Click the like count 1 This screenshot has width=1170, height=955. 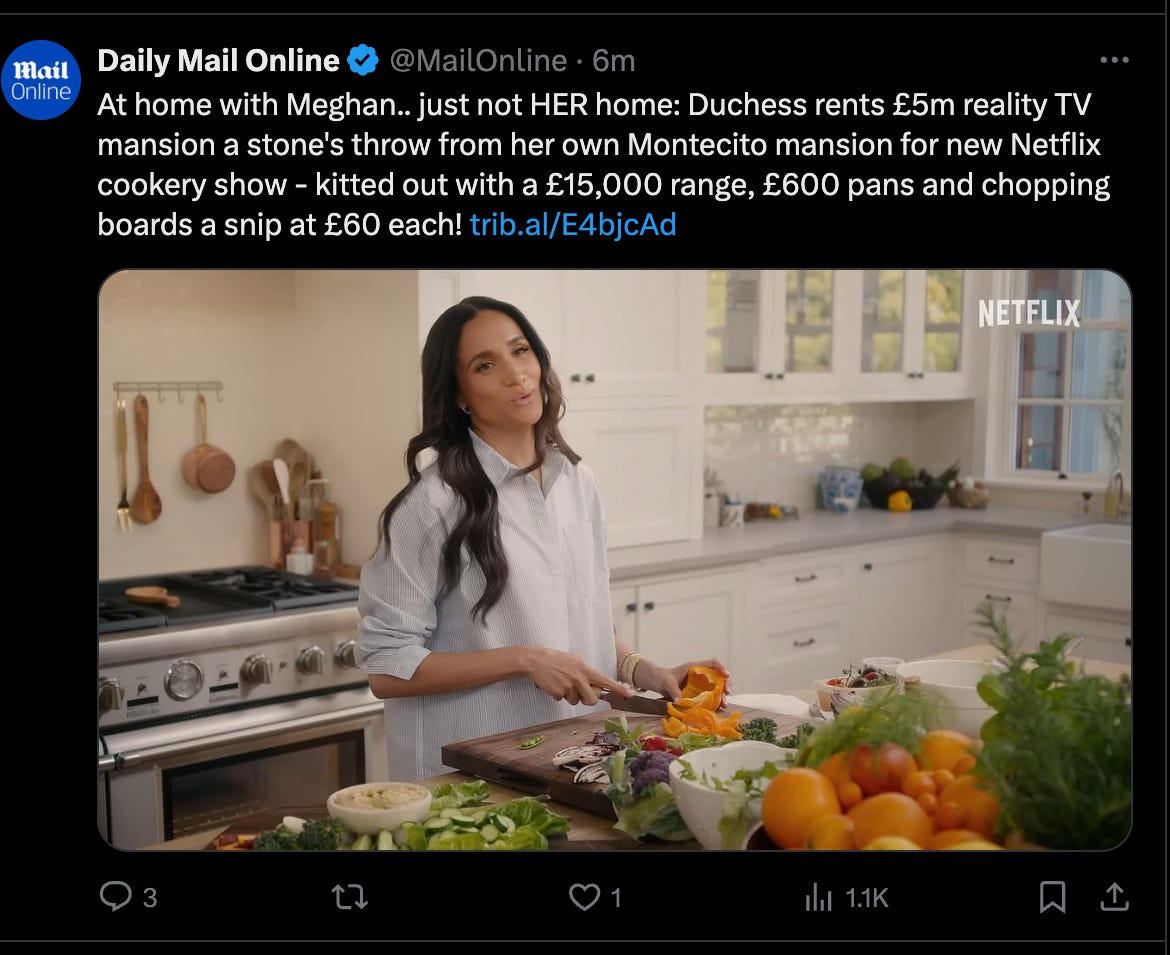click(616, 898)
